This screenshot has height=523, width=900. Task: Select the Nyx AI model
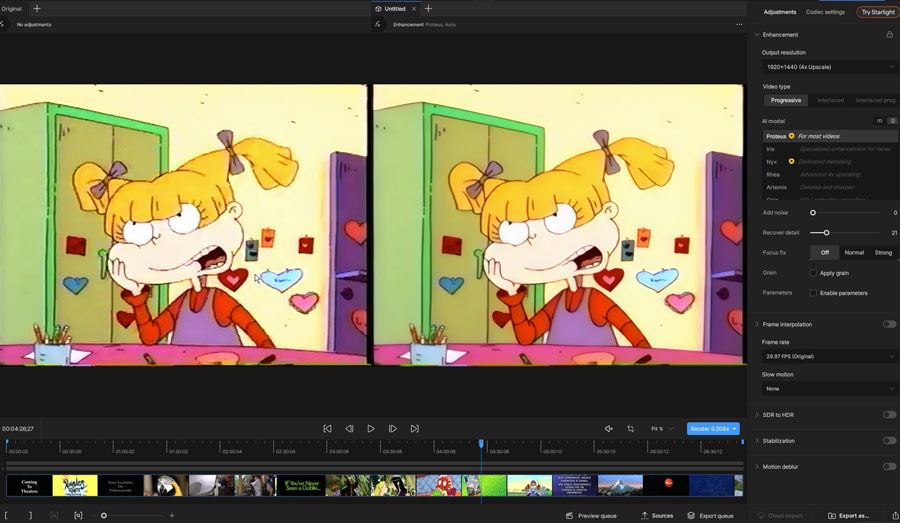[829, 162]
